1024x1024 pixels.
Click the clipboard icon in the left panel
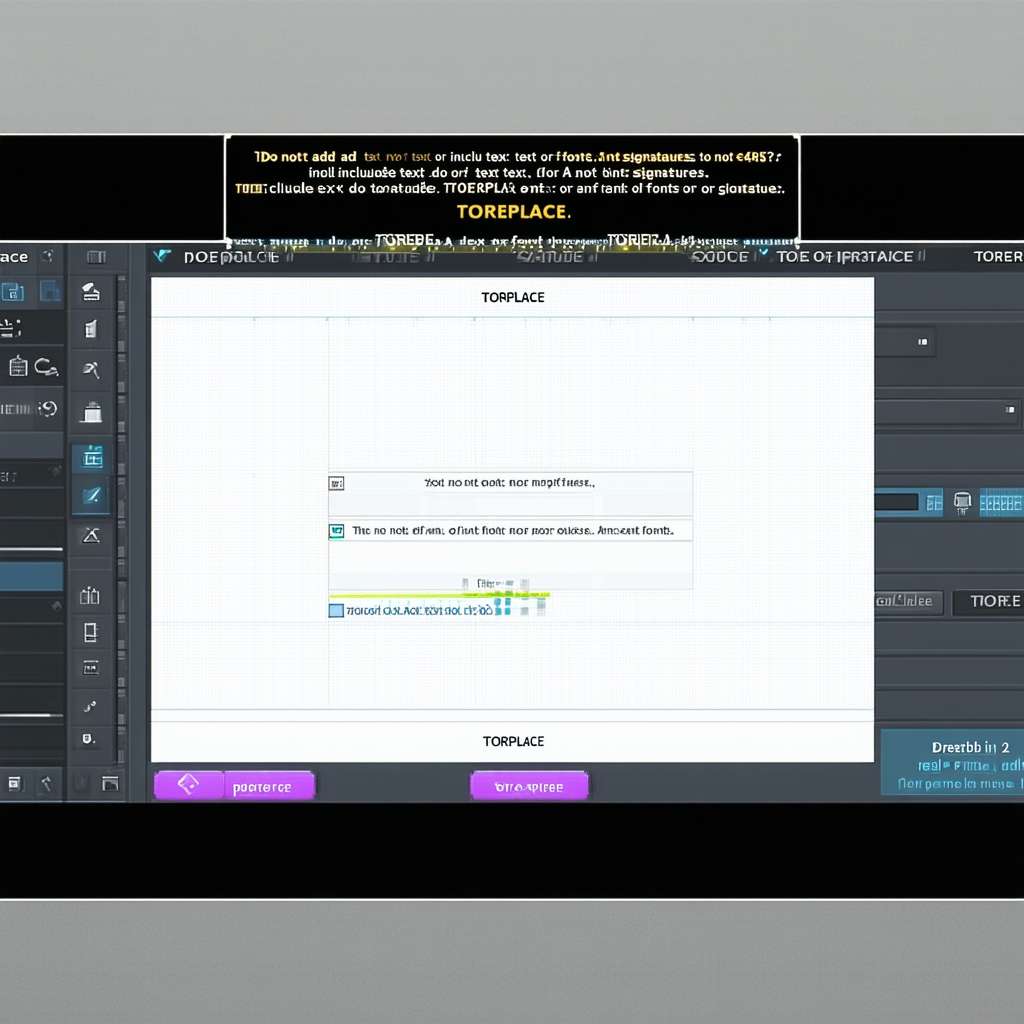click(x=18, y=367)
